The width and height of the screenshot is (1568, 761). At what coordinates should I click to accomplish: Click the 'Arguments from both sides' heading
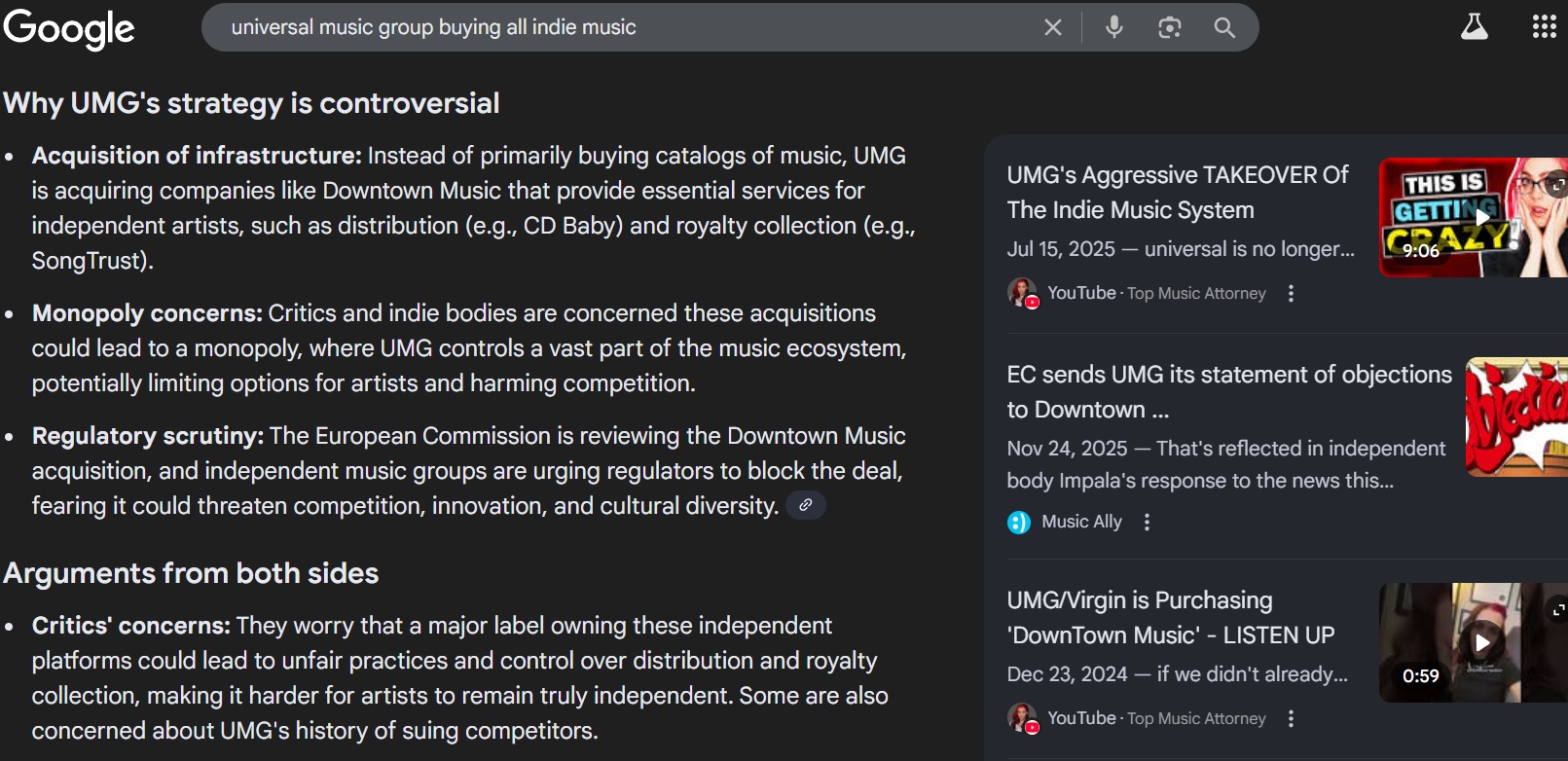click(191, 573)
